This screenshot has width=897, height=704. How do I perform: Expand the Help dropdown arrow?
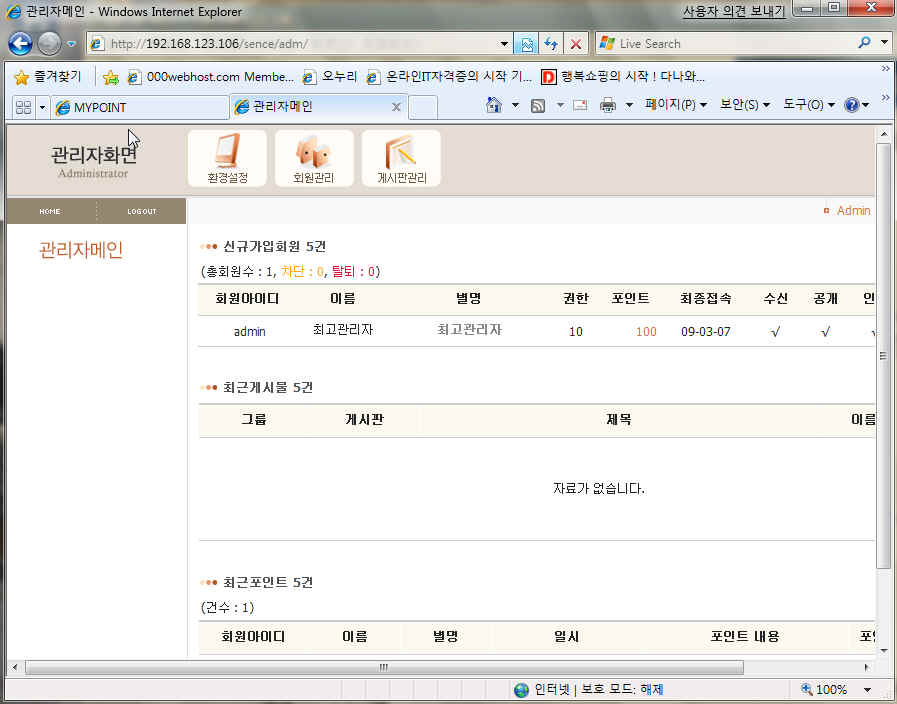tap(866, 105)
